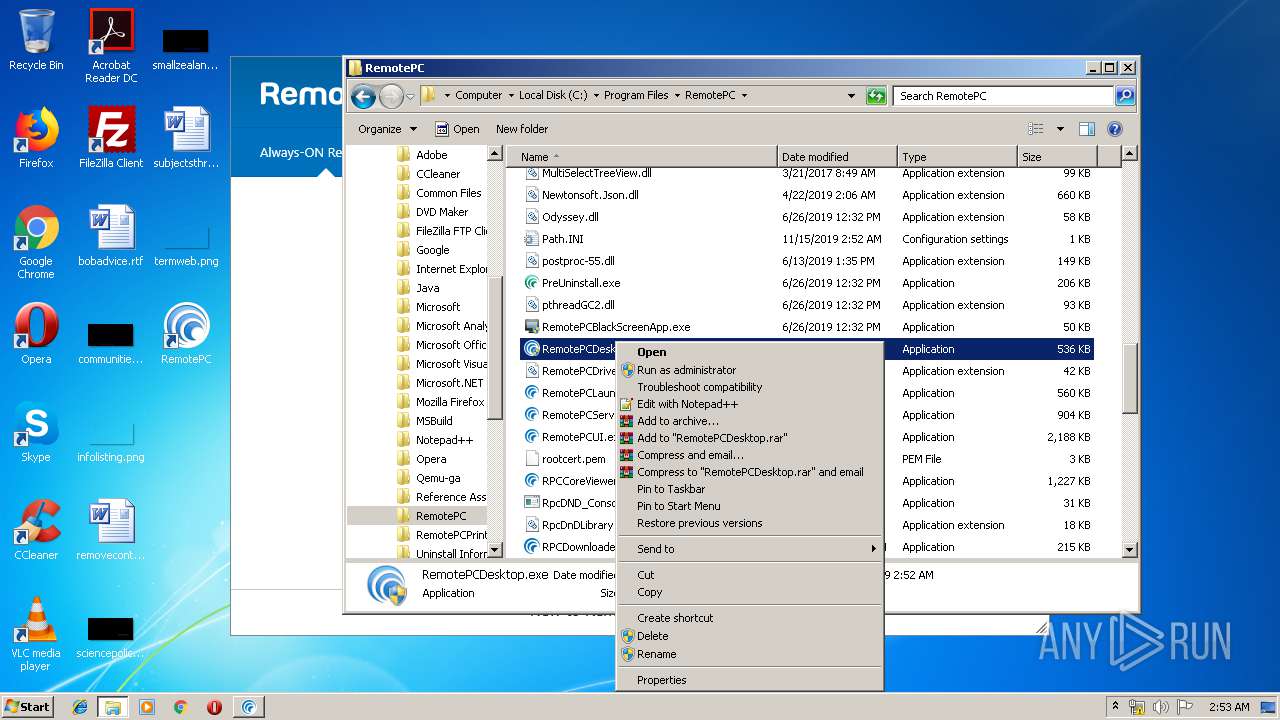Screen dimensions: 1280x720
Task: Click the file list vertical scrollbar thumb
Action: pos(1129,379)
